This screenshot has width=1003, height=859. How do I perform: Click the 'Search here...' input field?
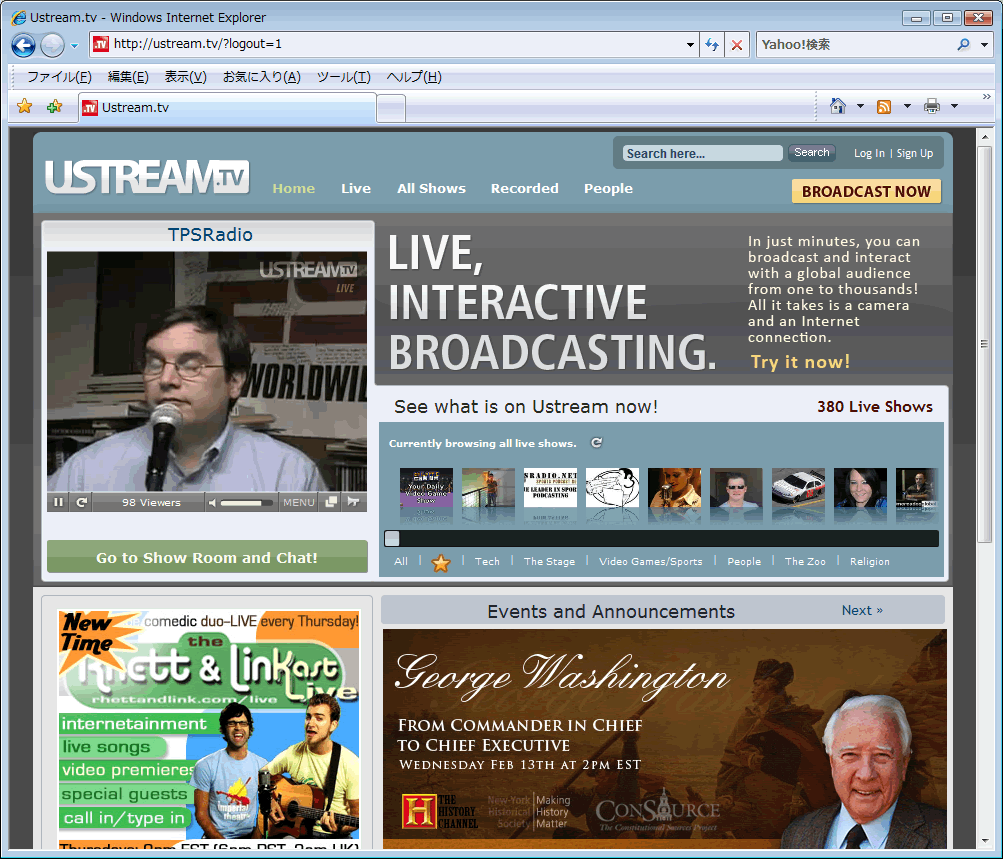702,153
